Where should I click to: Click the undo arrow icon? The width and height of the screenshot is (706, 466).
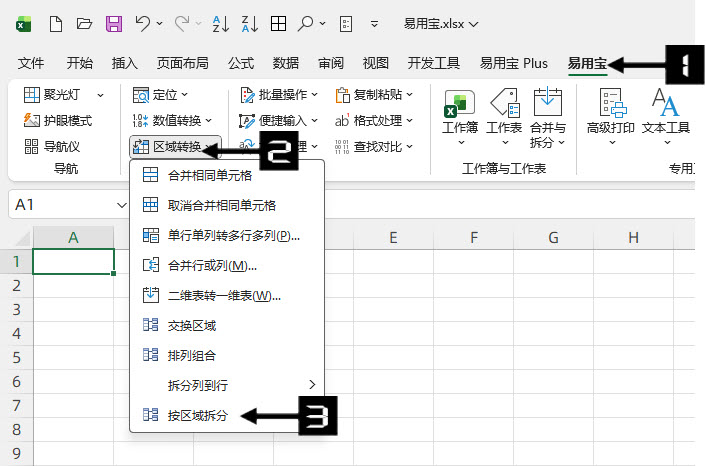point(143,23)
